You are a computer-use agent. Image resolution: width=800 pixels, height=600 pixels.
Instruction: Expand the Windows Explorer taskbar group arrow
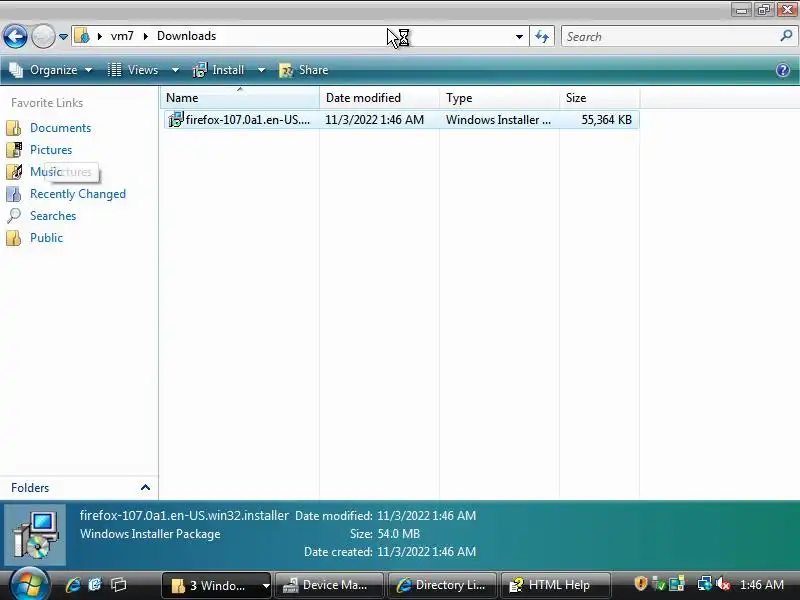point(266,586)
